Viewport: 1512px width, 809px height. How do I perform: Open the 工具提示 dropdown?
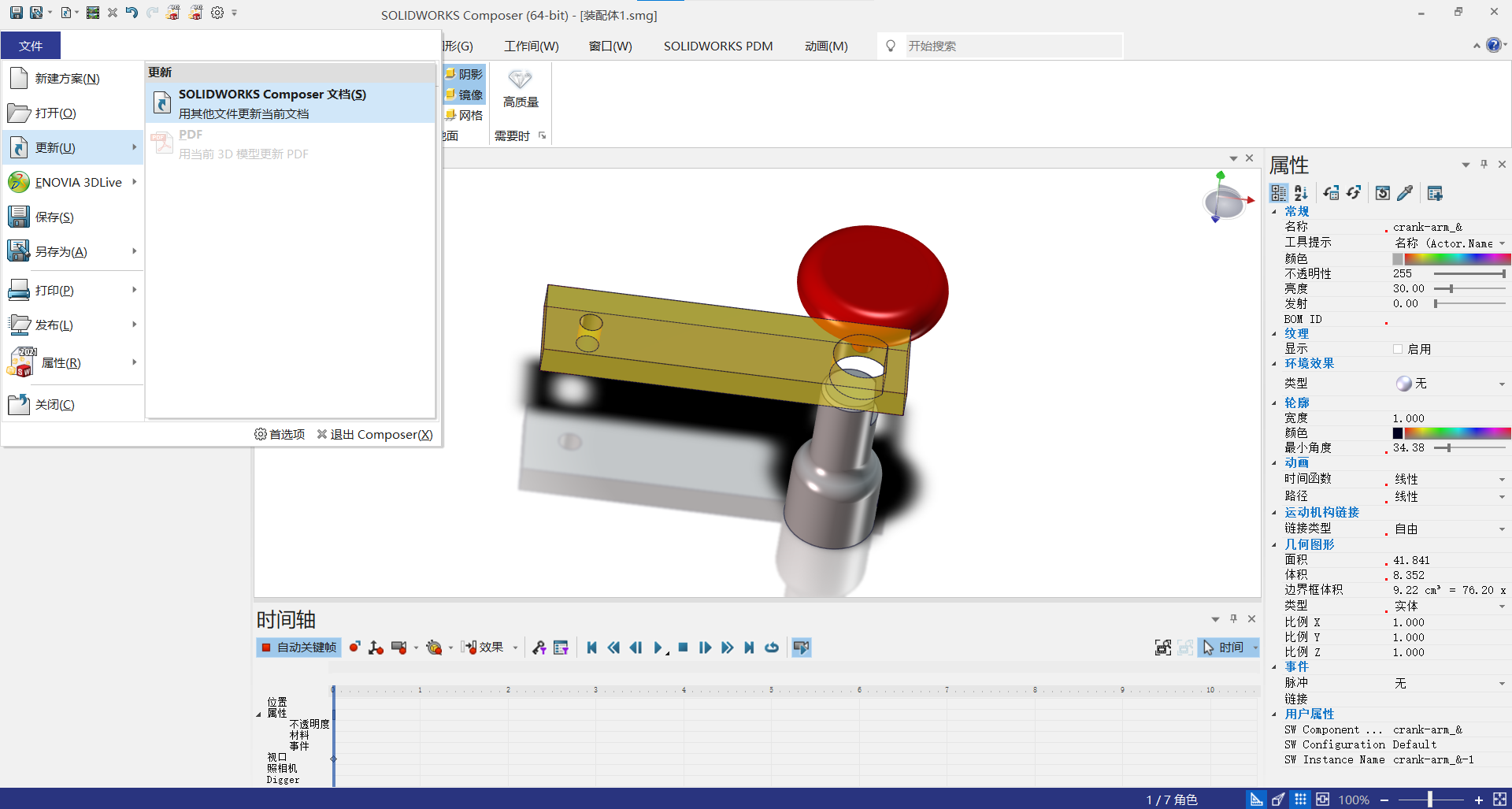(x=1502, y=243)
